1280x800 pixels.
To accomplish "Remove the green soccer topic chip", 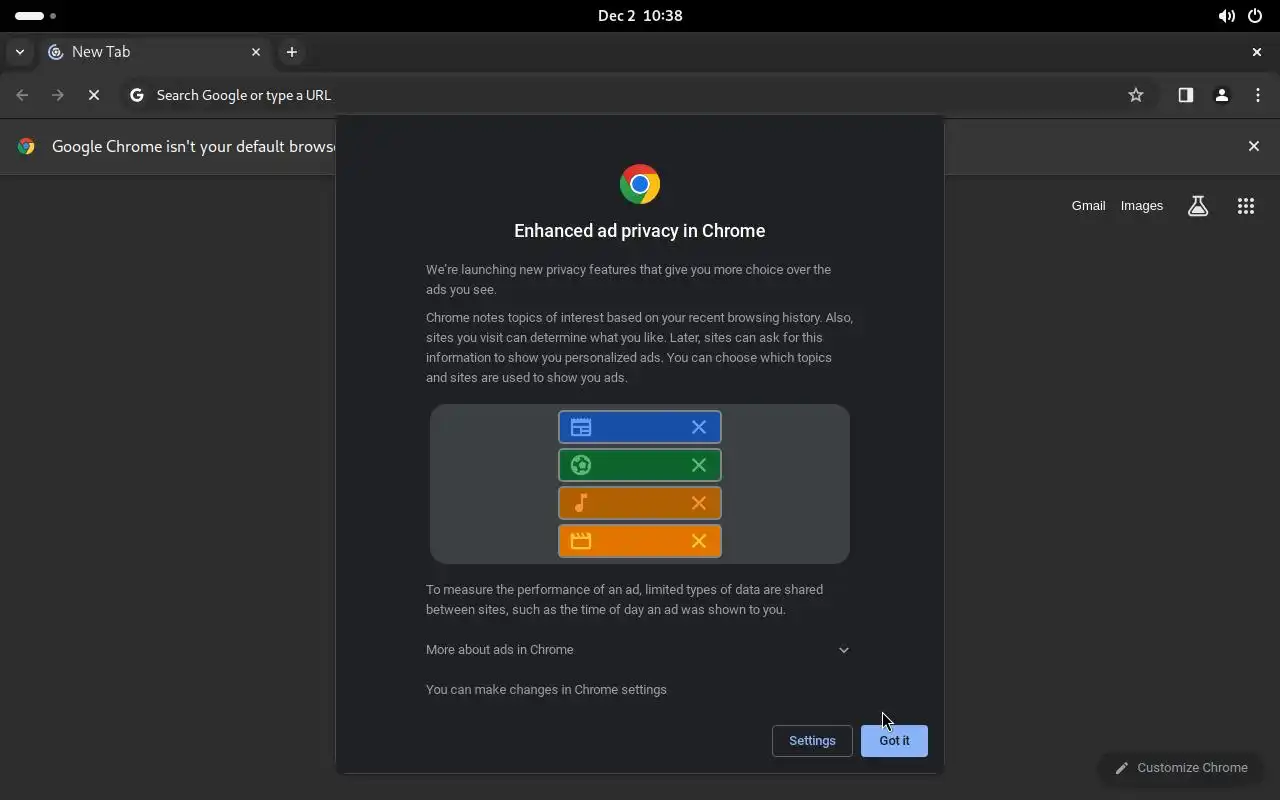I will tap(699, 465).
